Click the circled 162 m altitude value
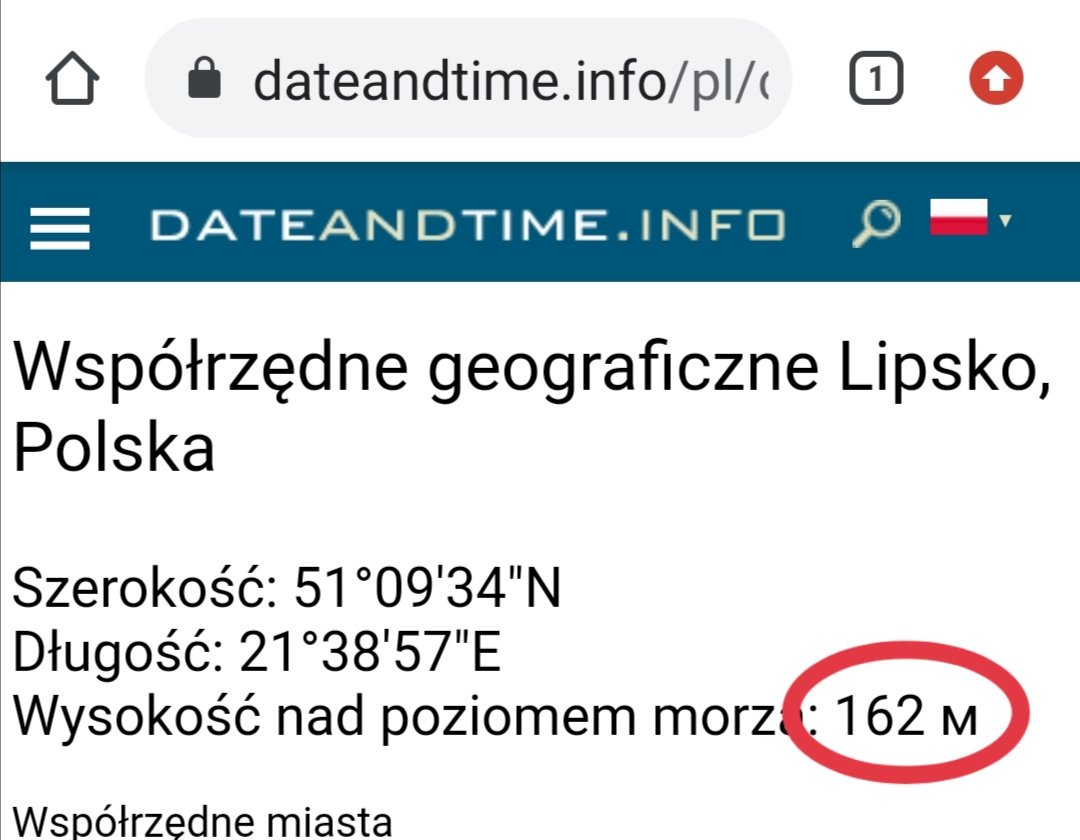The width and height of the screenshot is (1080, 840). coord(906,716)
